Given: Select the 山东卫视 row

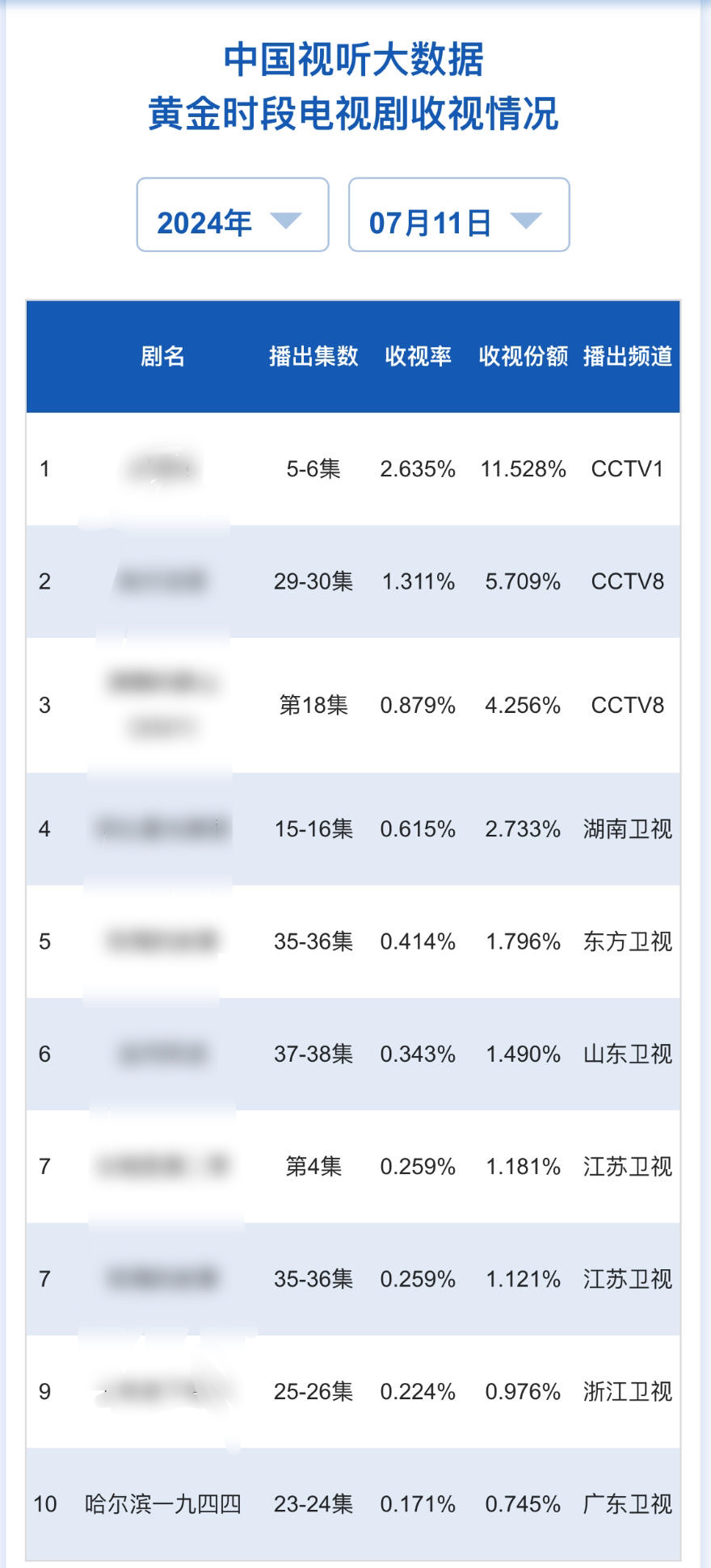Looking at the screenshot, I should click(x=353, y=1054).
